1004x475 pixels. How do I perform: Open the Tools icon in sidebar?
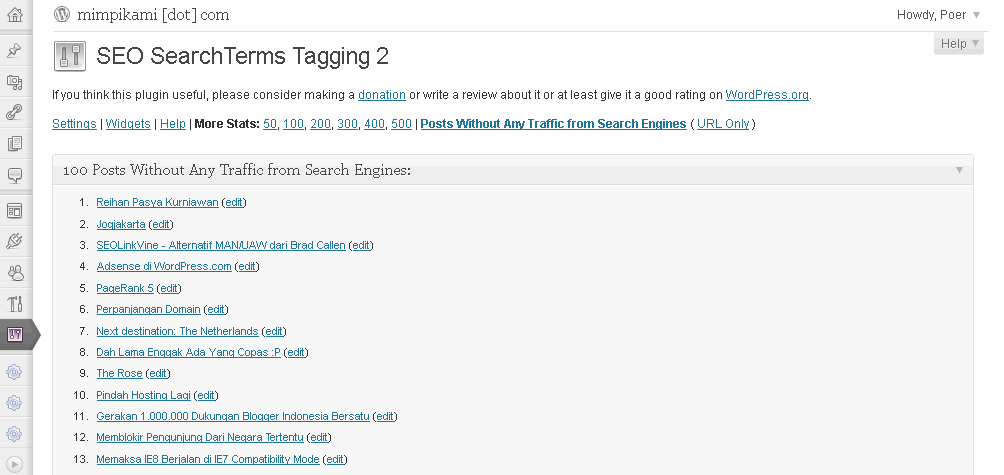tap(14, 303)
